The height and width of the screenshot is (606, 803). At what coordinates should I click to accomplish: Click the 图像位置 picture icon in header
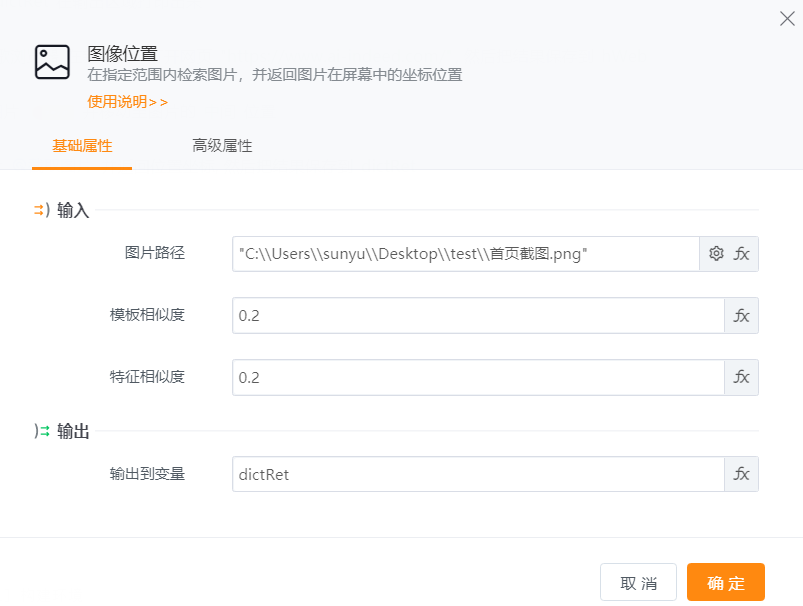(52, 62)
